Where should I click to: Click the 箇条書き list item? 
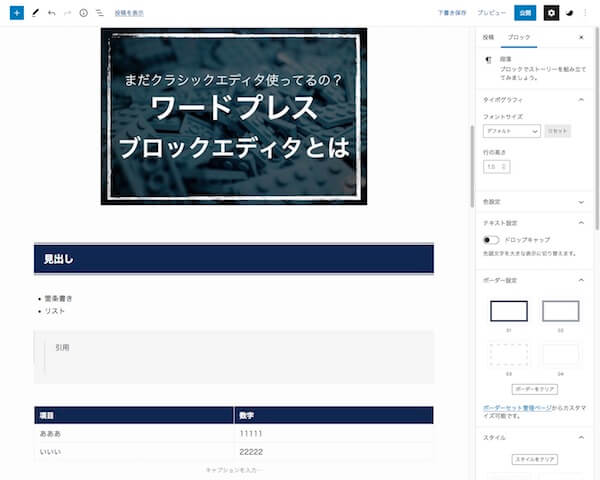click(x=59, y=299)
